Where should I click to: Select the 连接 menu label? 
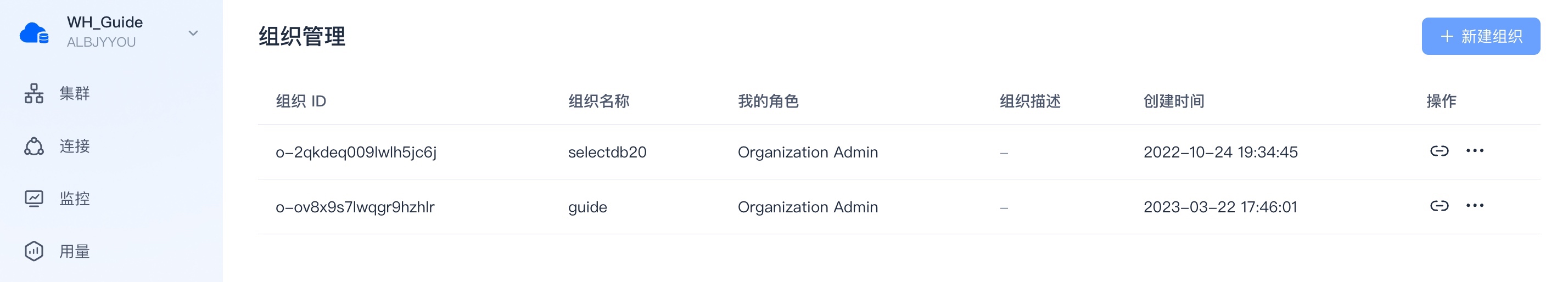[x=75, y=146]
